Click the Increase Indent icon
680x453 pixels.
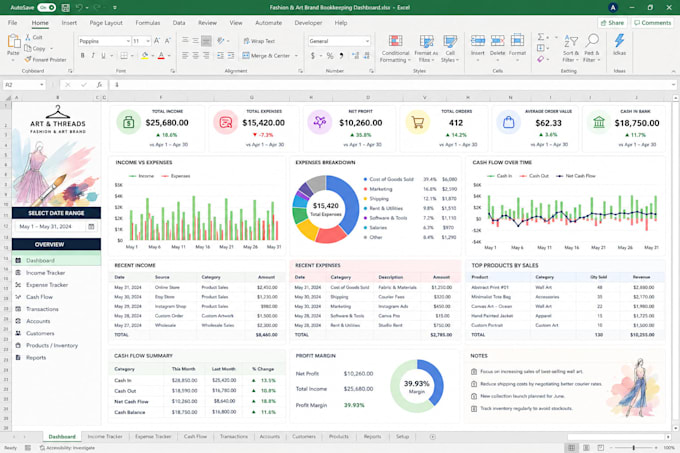click(231, 55)
